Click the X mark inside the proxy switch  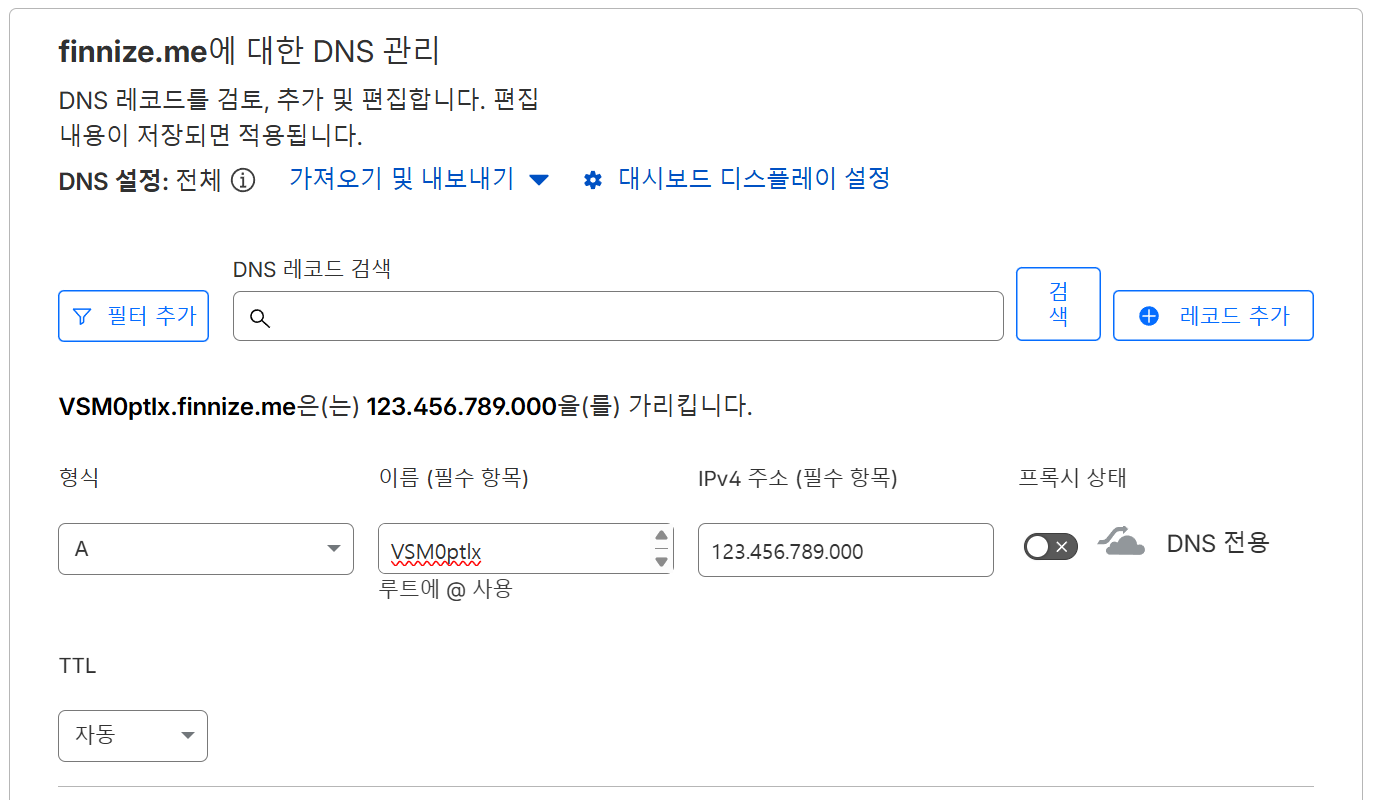pos(1061,546)
